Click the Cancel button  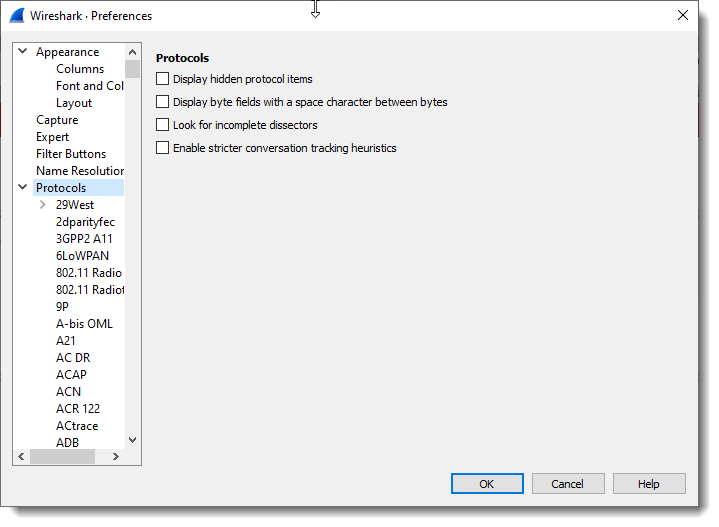(567, 484)
